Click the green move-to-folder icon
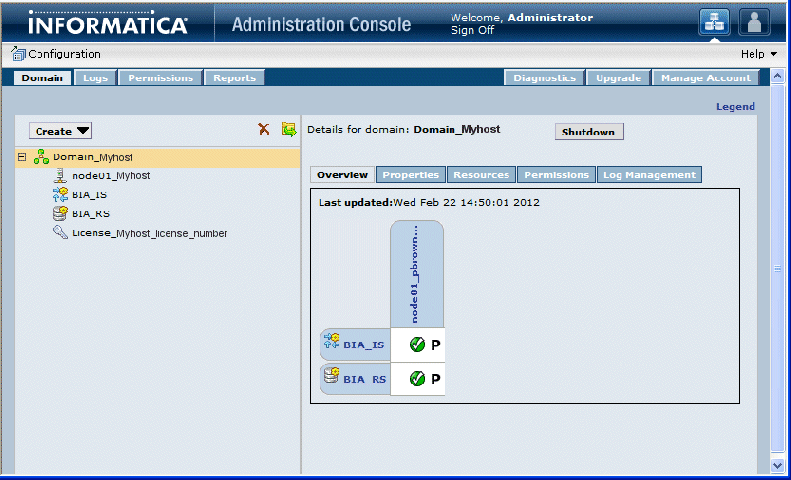Viewport: 791px width, 480px height. click(289, 129)
